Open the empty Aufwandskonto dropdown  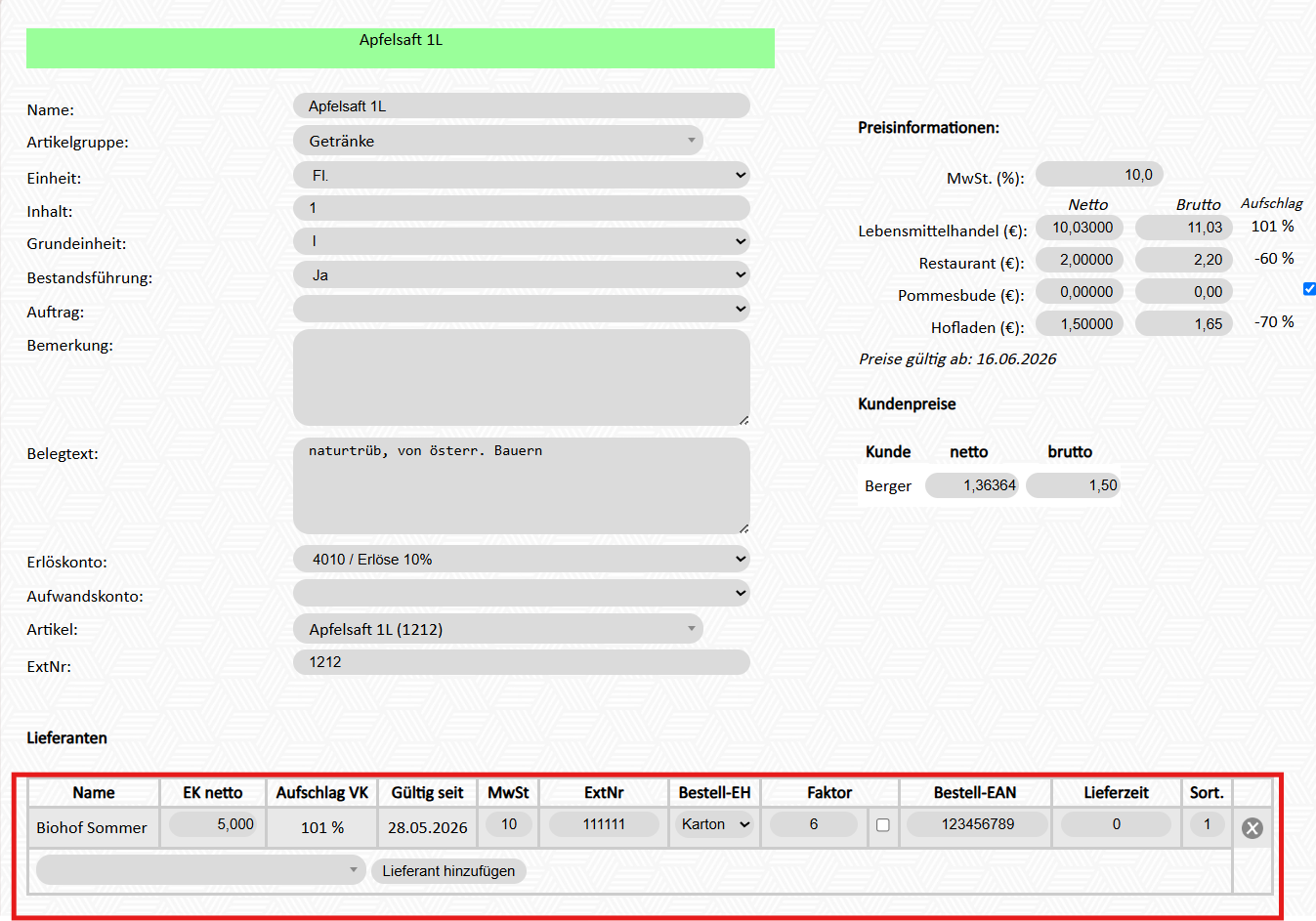coord(522,593)
